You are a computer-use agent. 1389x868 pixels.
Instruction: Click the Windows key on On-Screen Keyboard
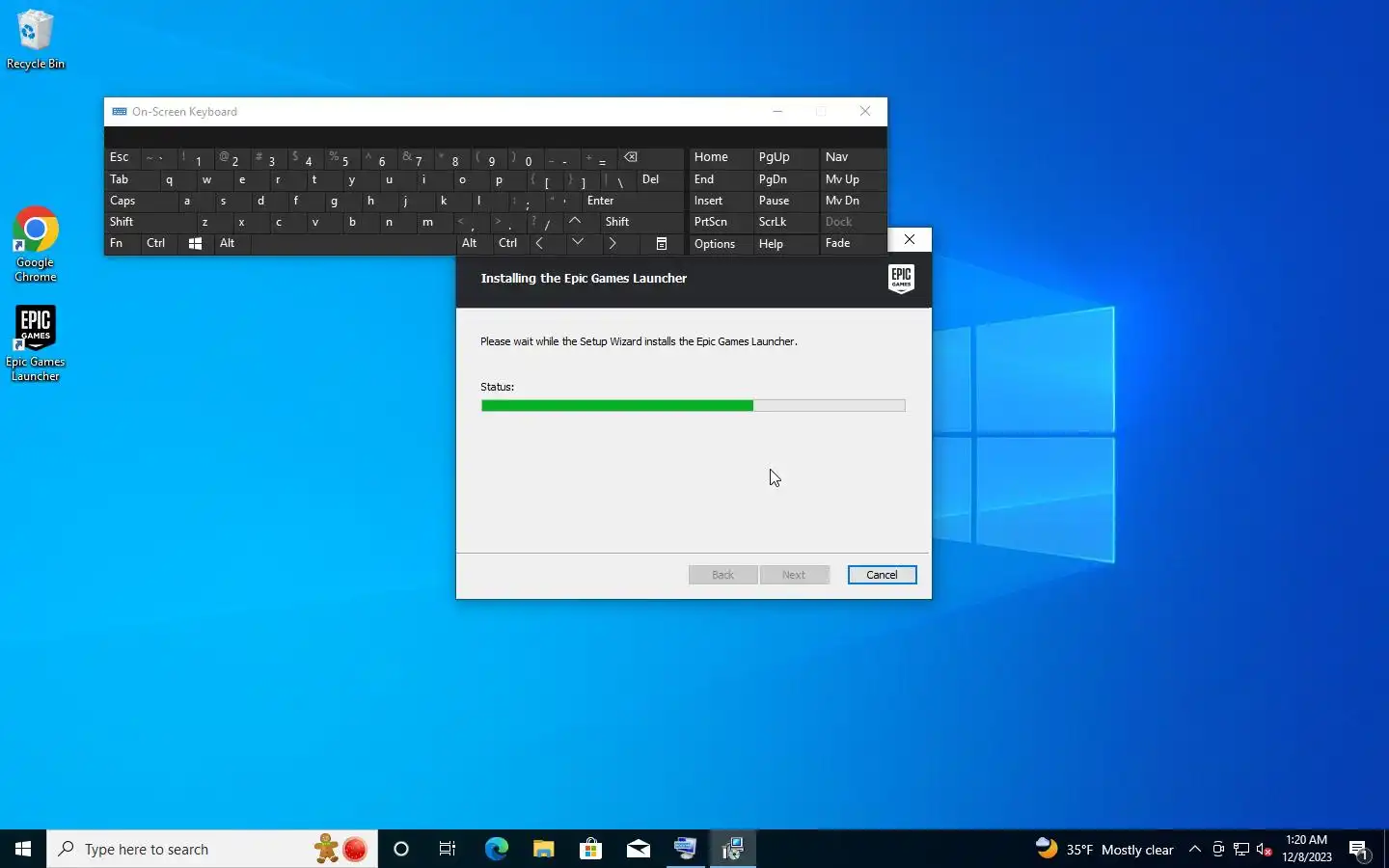[195, 244]
